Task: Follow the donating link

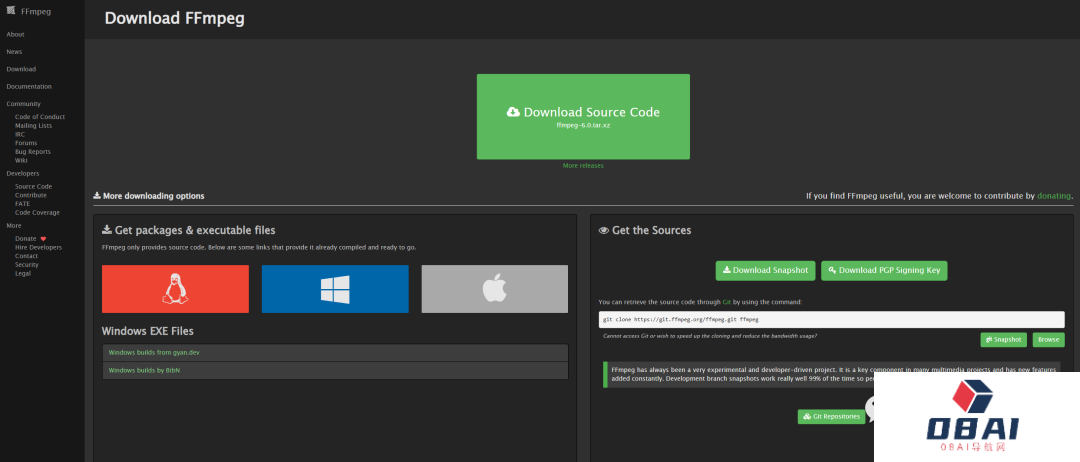Action: pos(1053,196)
